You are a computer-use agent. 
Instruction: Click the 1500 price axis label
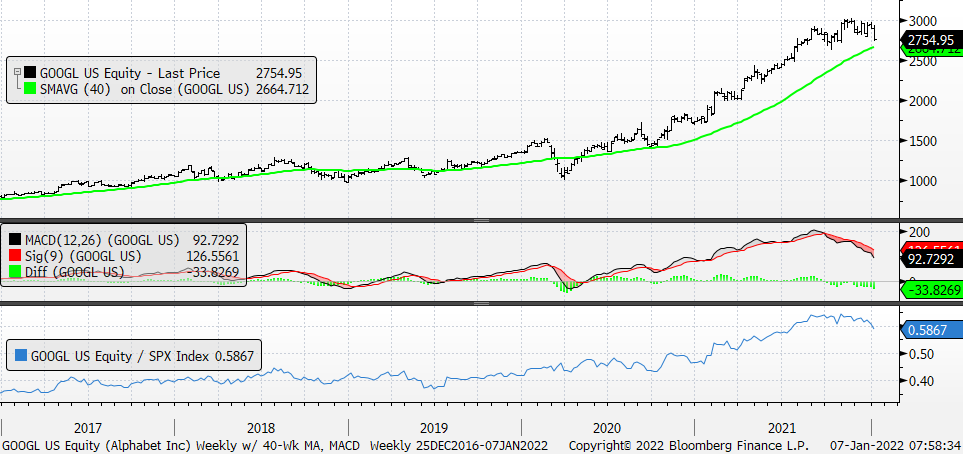tap(922, 141)
